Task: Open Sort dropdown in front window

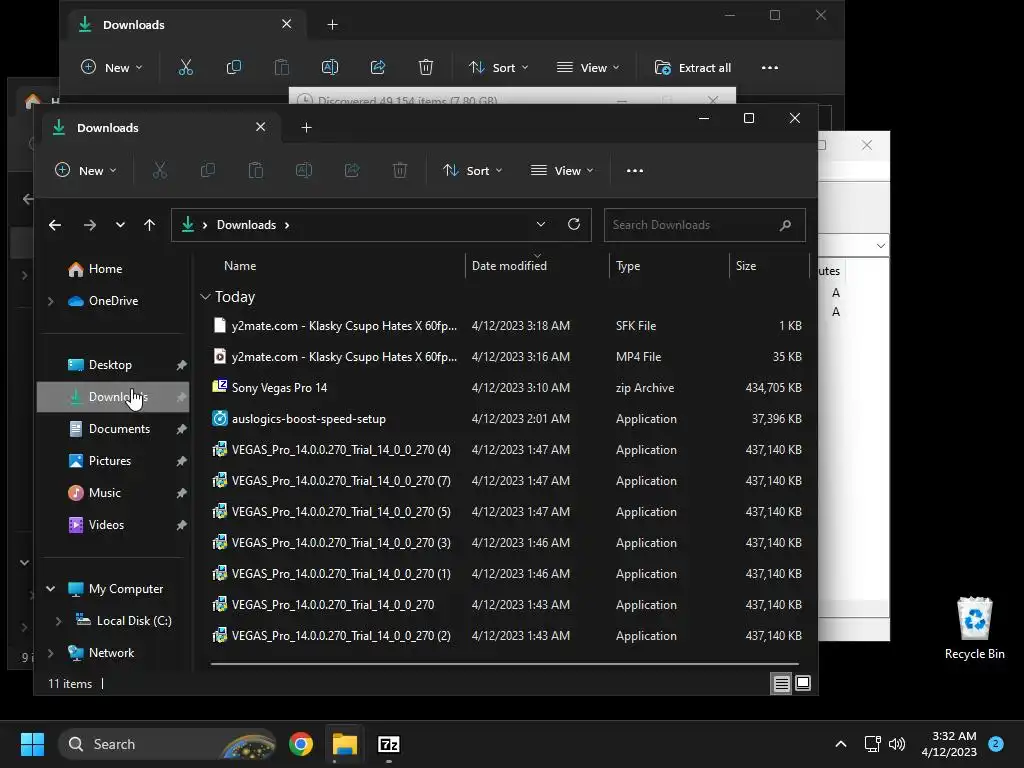Action: pyautogui.click(x=473, y=170)
